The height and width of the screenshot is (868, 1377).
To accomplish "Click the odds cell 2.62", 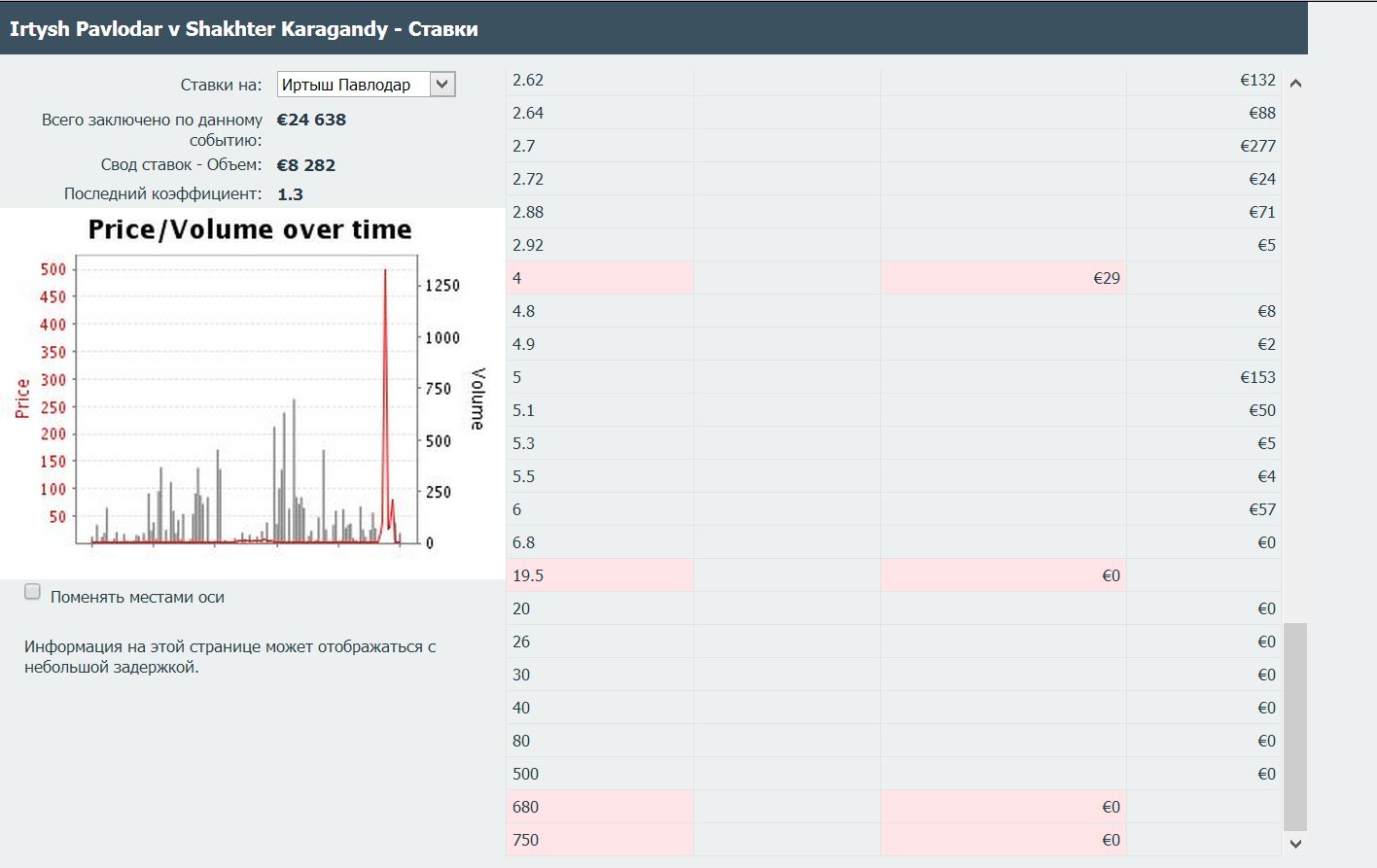I will [x=600, y=80].
